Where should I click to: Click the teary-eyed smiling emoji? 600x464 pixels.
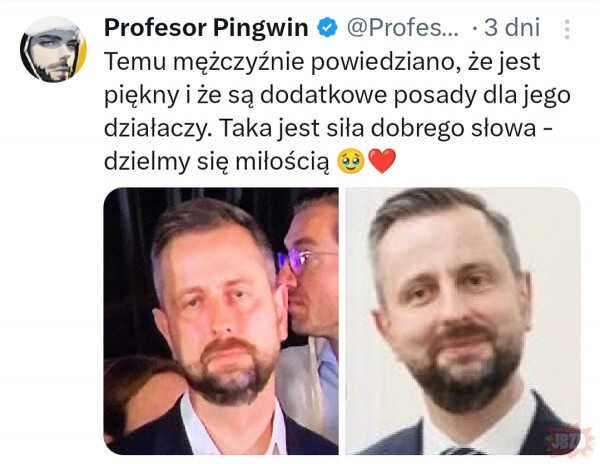pyautogui.click(x=351, y=161)
